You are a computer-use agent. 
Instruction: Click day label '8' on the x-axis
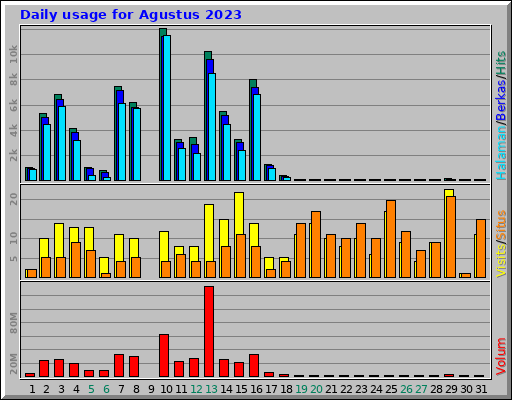coord(136,389)
